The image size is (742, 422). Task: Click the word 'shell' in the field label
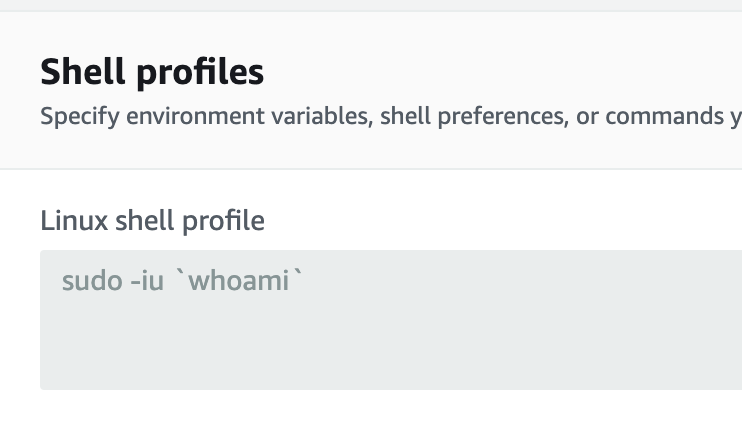pos(145,220)
